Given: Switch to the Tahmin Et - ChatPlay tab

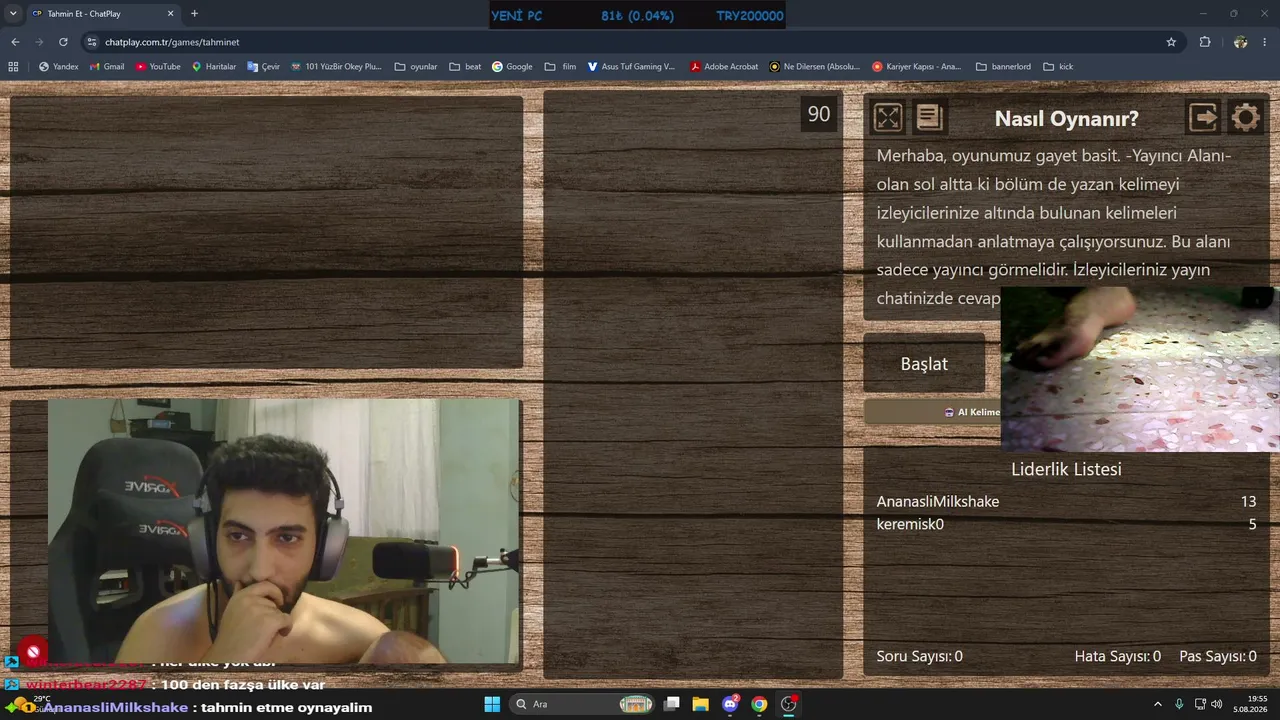Looking at the screenshot, I should (x=103, y=14).
